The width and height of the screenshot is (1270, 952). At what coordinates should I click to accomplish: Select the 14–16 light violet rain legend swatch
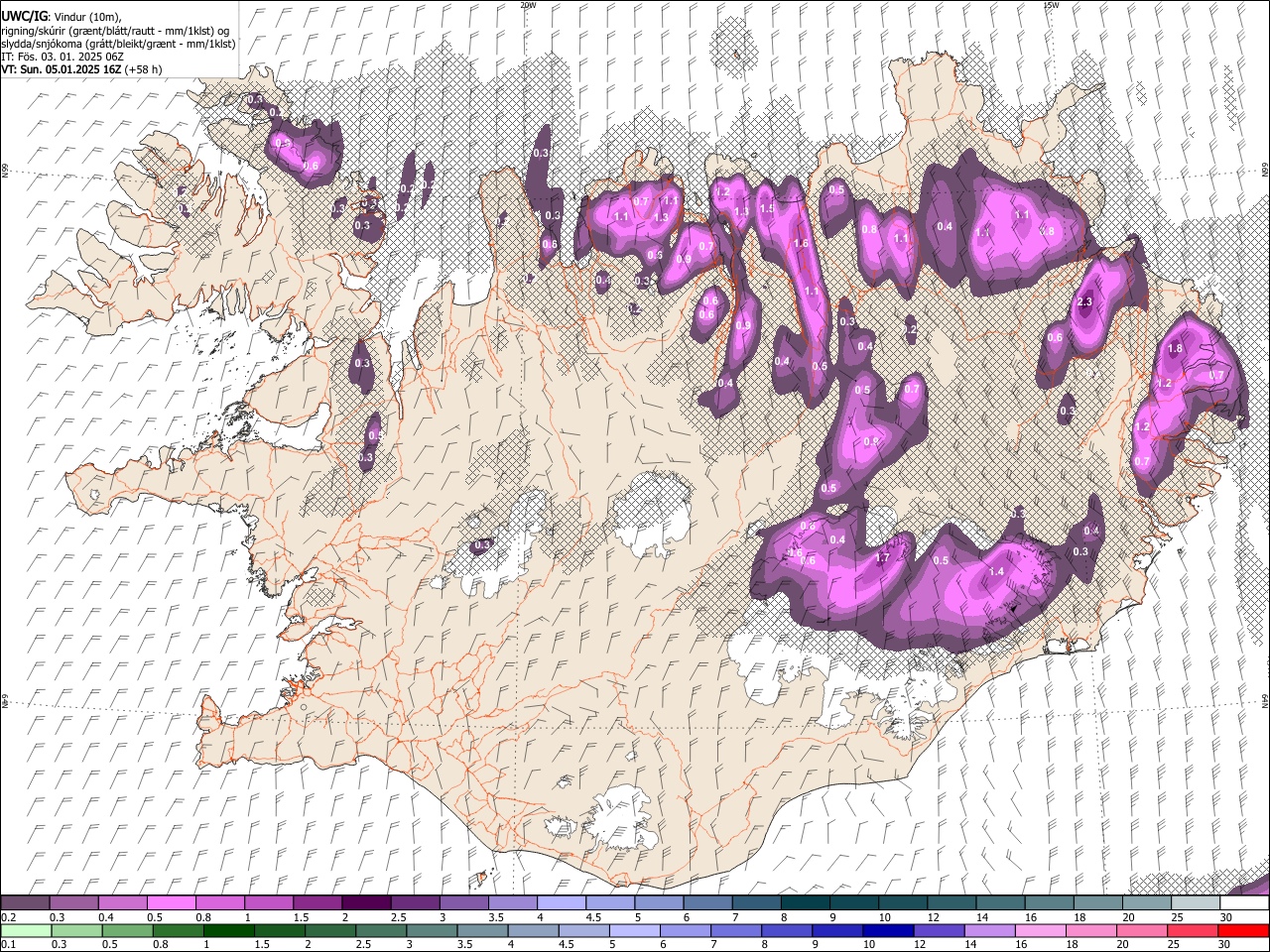(988, 930)
